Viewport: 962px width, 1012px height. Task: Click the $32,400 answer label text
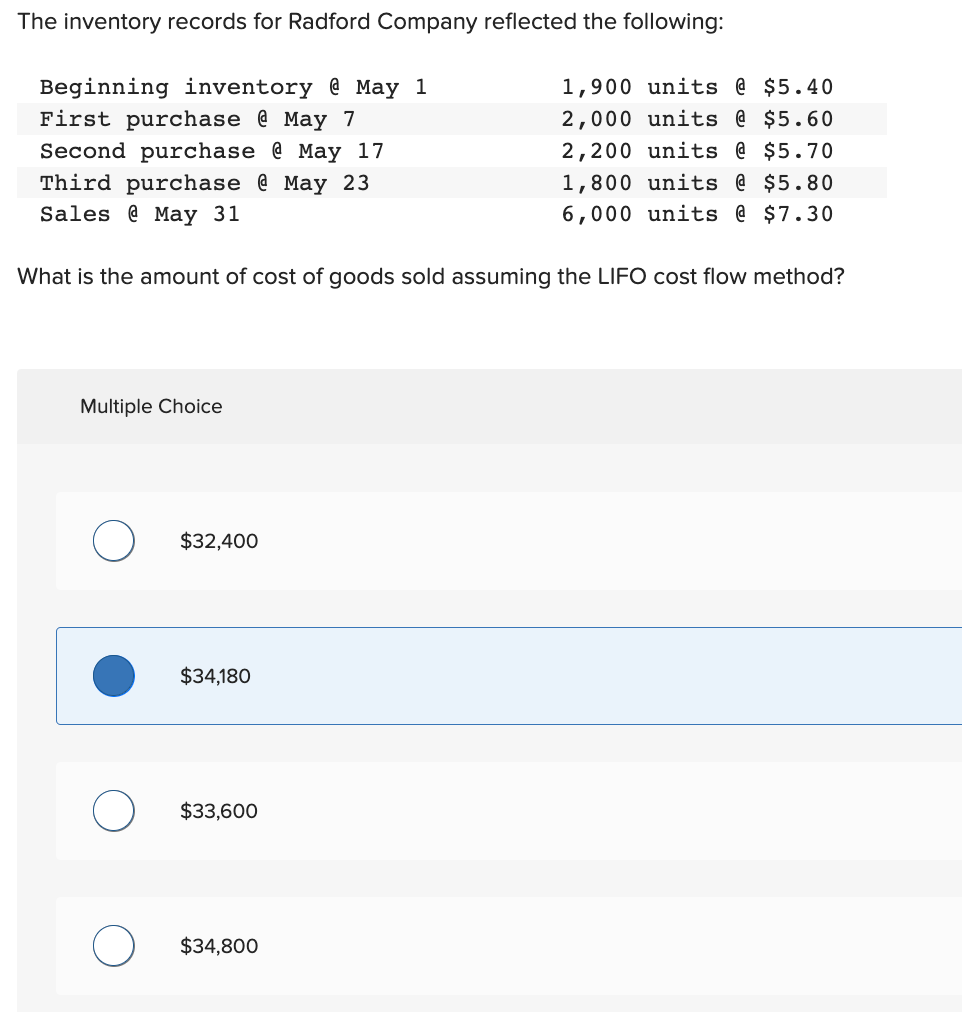tap(219, 540)
